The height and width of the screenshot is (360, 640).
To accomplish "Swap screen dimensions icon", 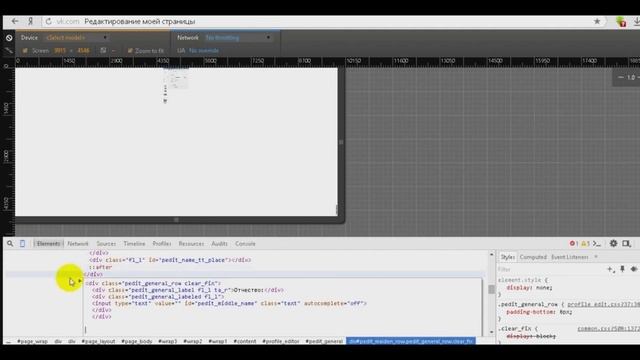I will 103,51.
